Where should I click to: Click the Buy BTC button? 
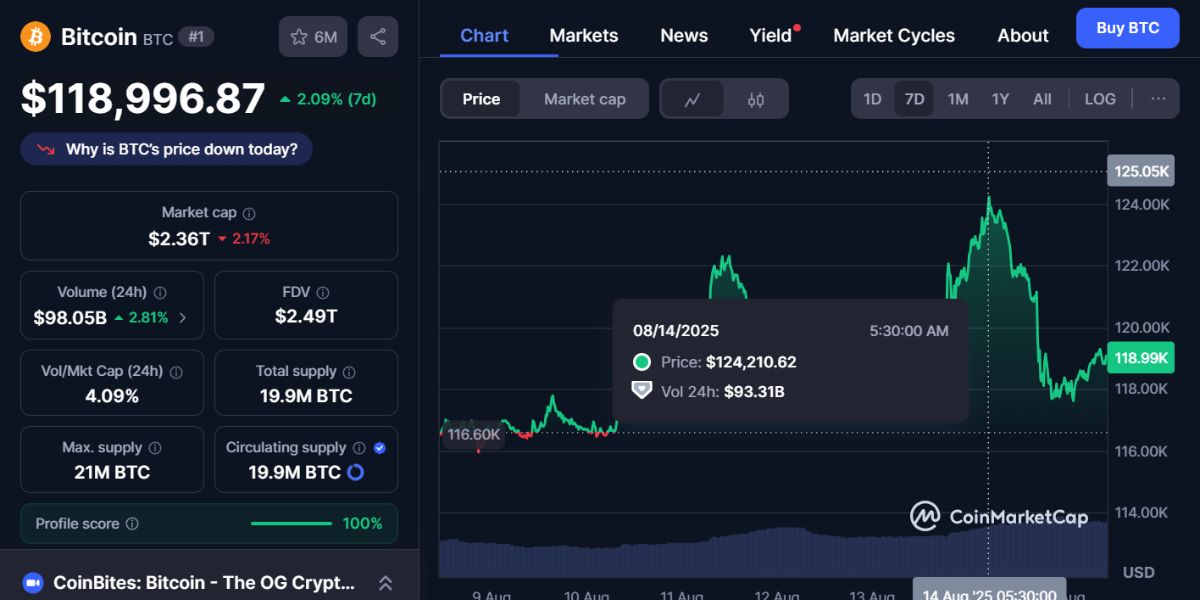(1127, 28)
